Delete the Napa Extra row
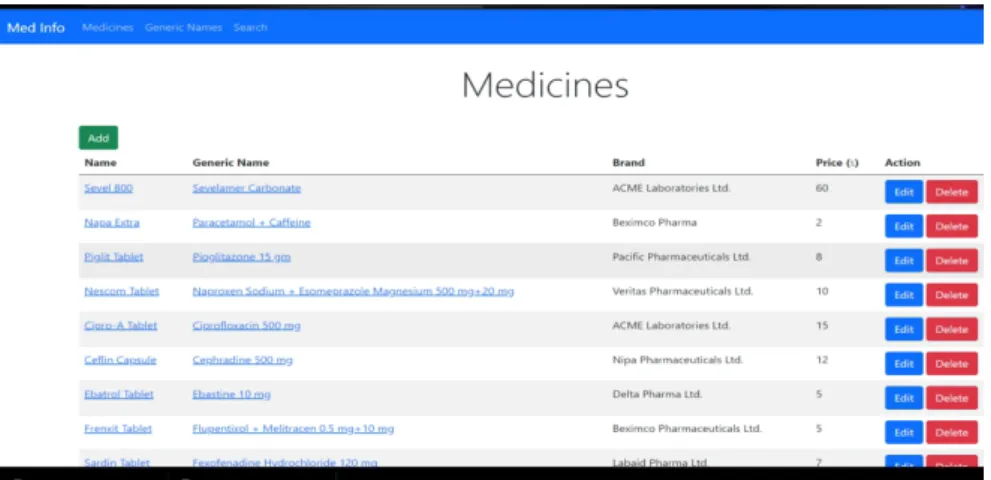Screen dimensions: 991x480 pos(951,226)
